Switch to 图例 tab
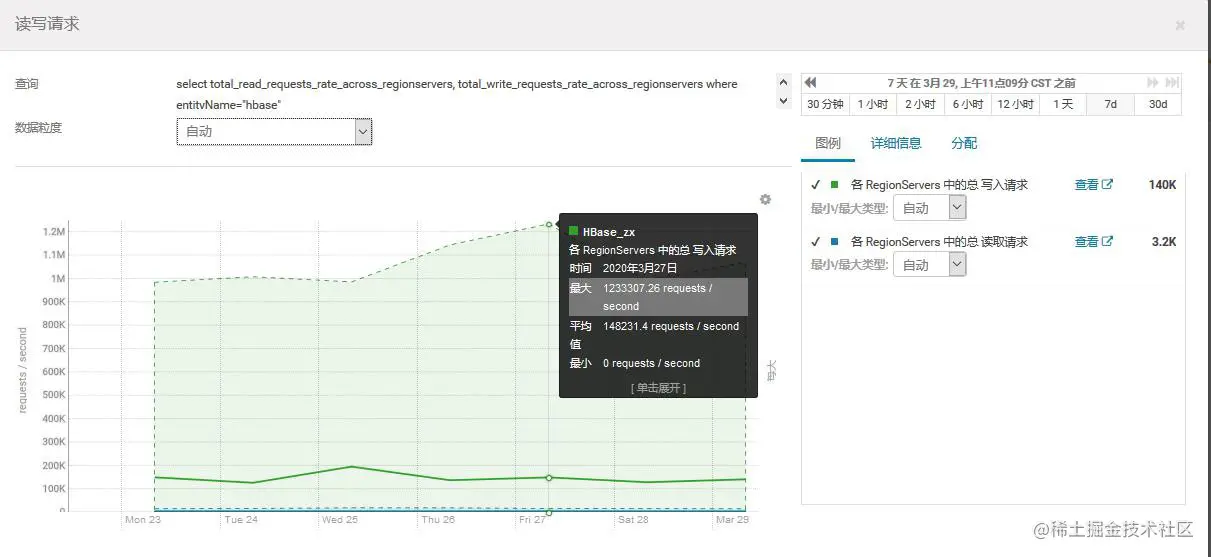Screen dimensions: 1211x557 pyautogui.click(x=828, y=143)
